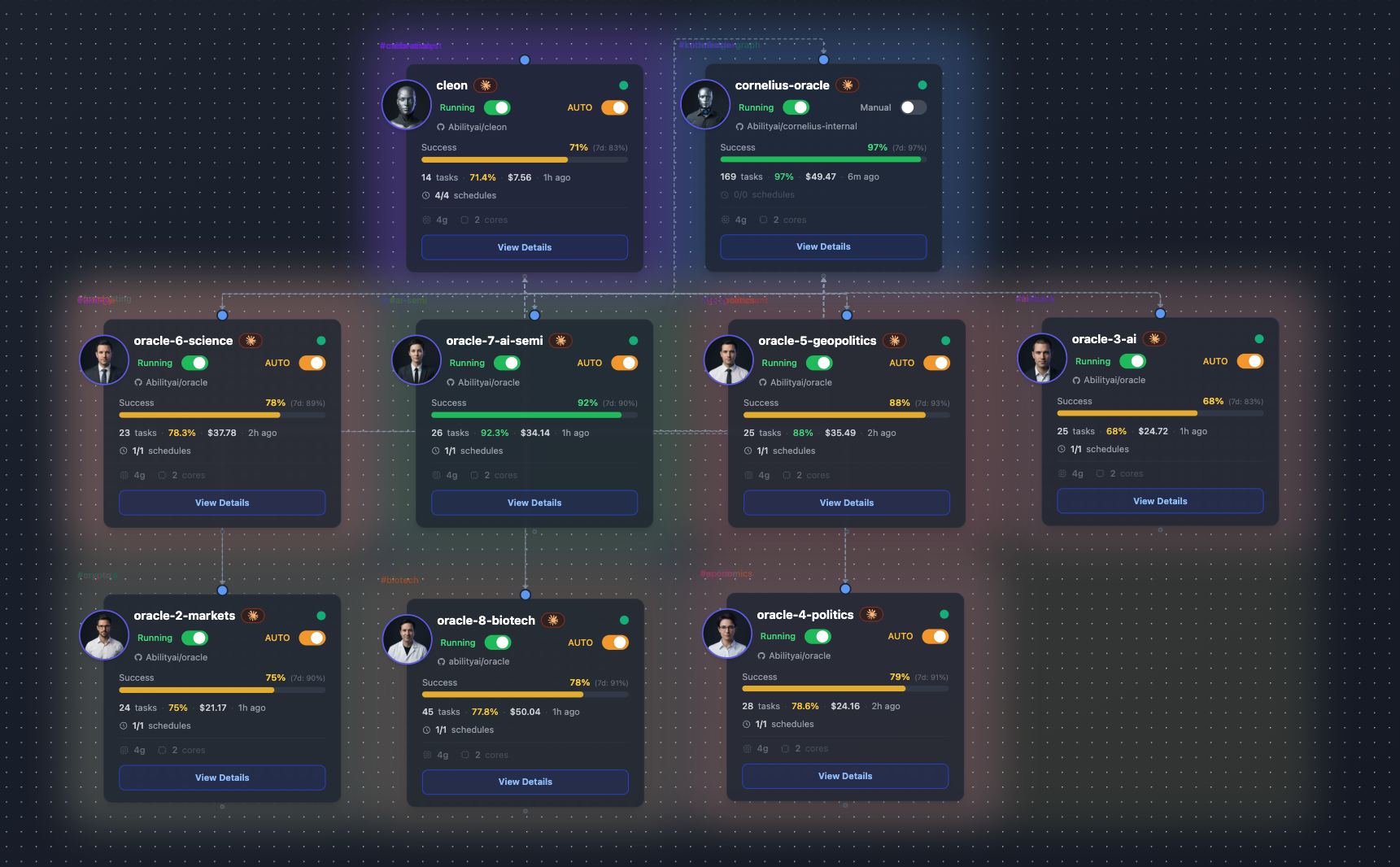
Task: Switch off AUTO toggle on oracle-2-markets
Action: point(312,638)
